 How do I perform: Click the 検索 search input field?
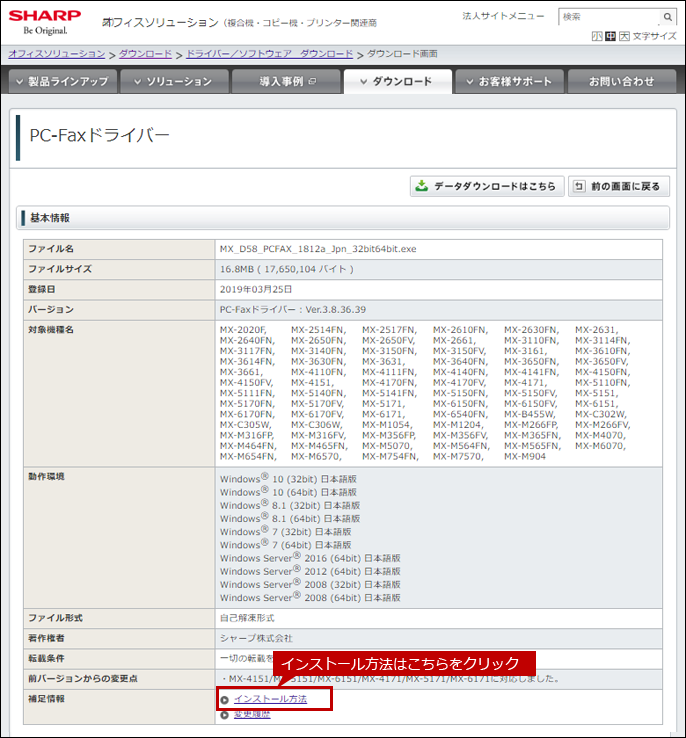[x=610, y=17]
